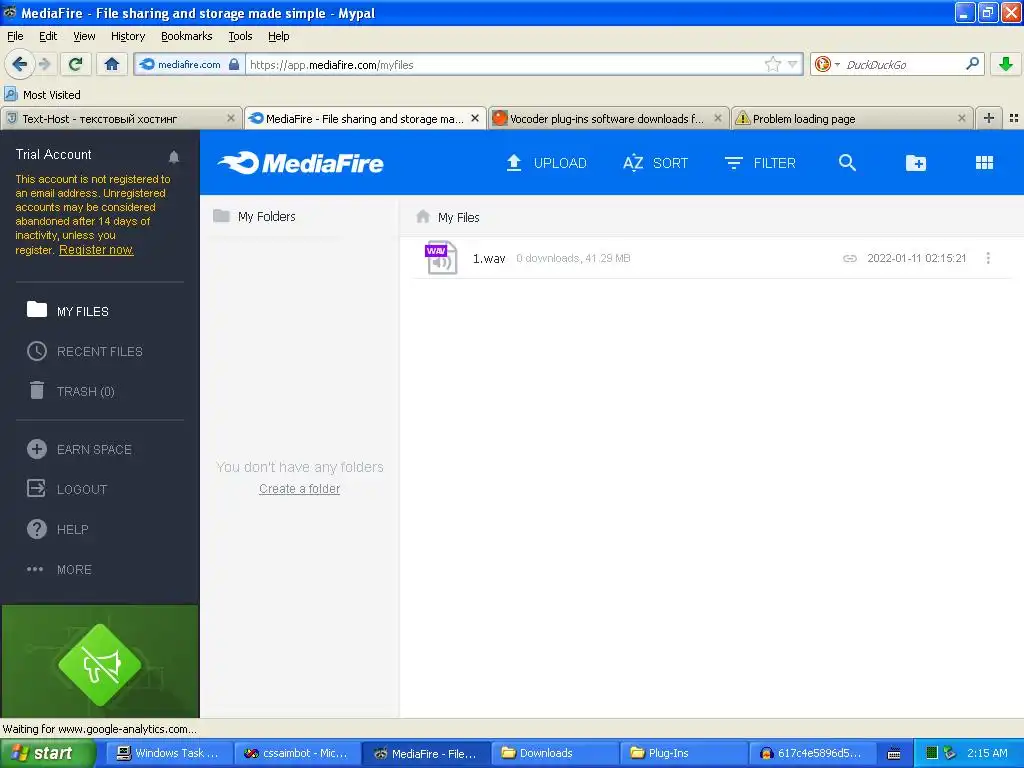Open the FILTER options
The height and width of the screenshot is (768, 1024).
point(760,163)
